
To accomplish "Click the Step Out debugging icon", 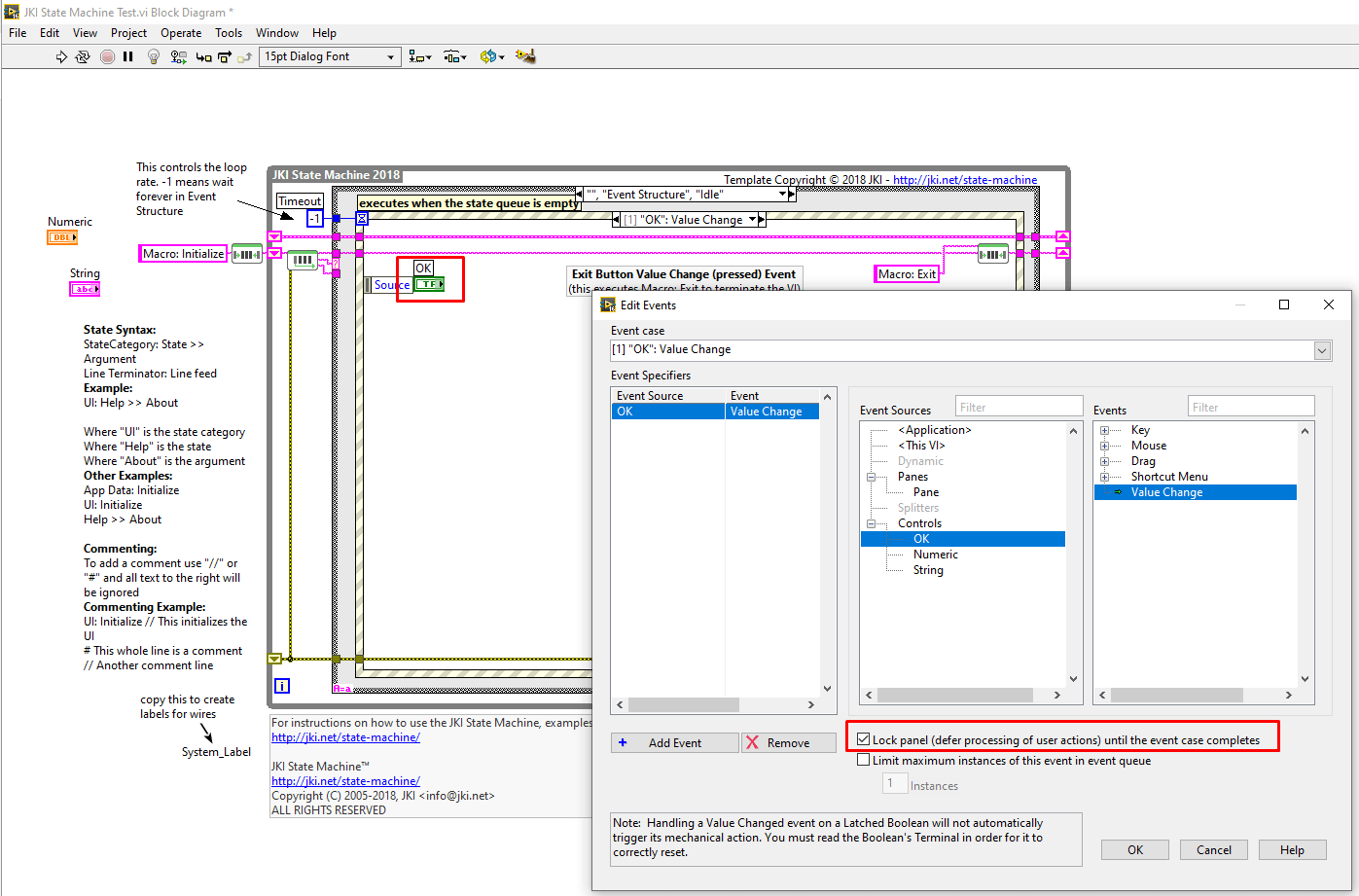I will 243,56.
